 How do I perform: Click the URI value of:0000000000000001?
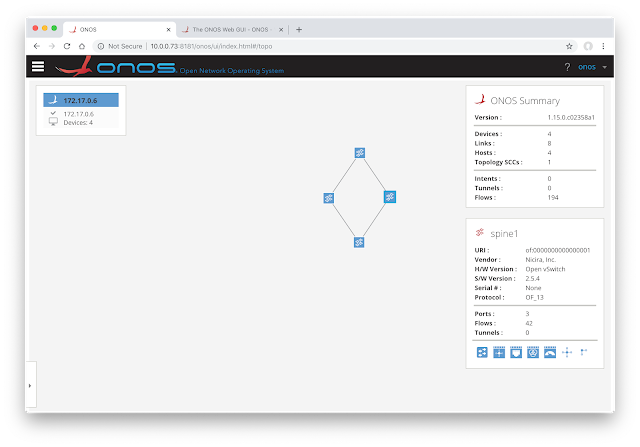(x=558, y=250)
